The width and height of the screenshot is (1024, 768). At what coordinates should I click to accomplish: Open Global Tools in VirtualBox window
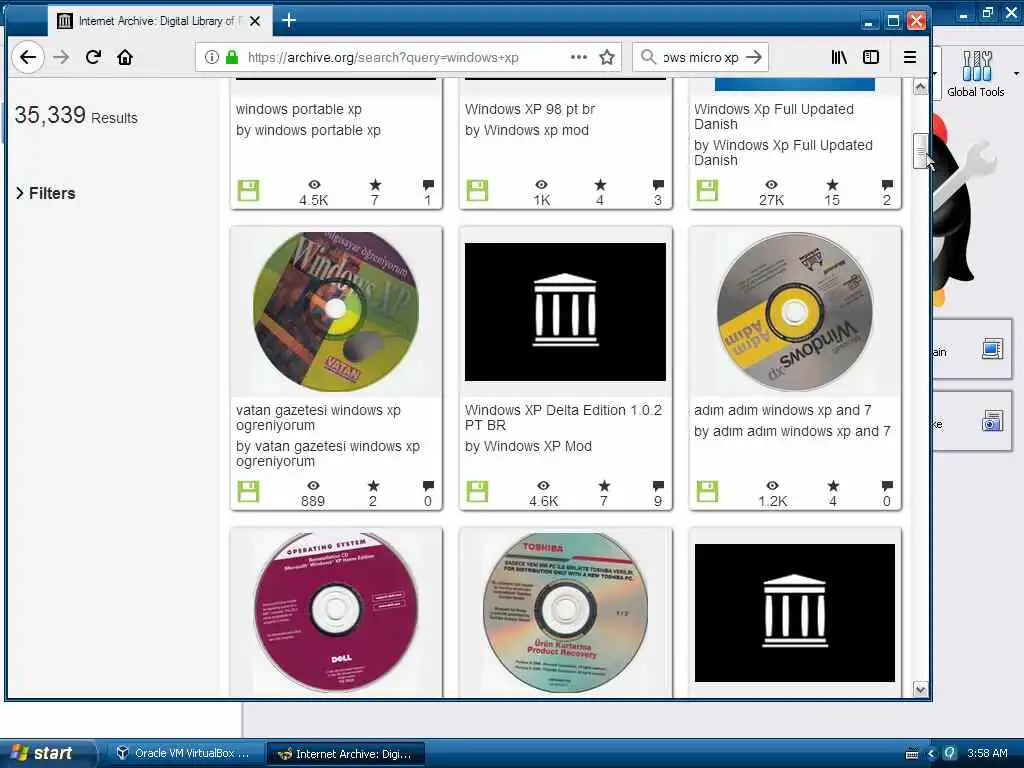click(x=976, y=73)
